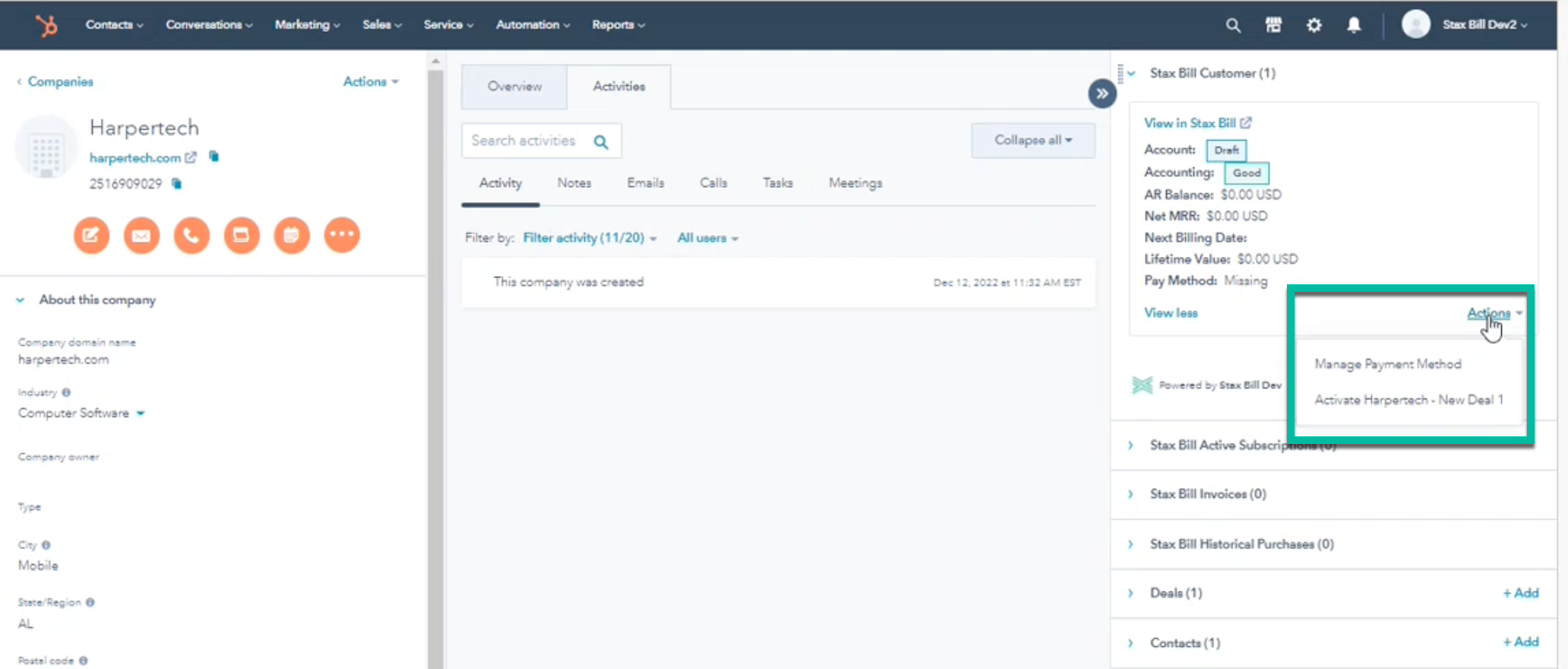Click the company building avatar

pyautogui.click(x=46, y=147)
